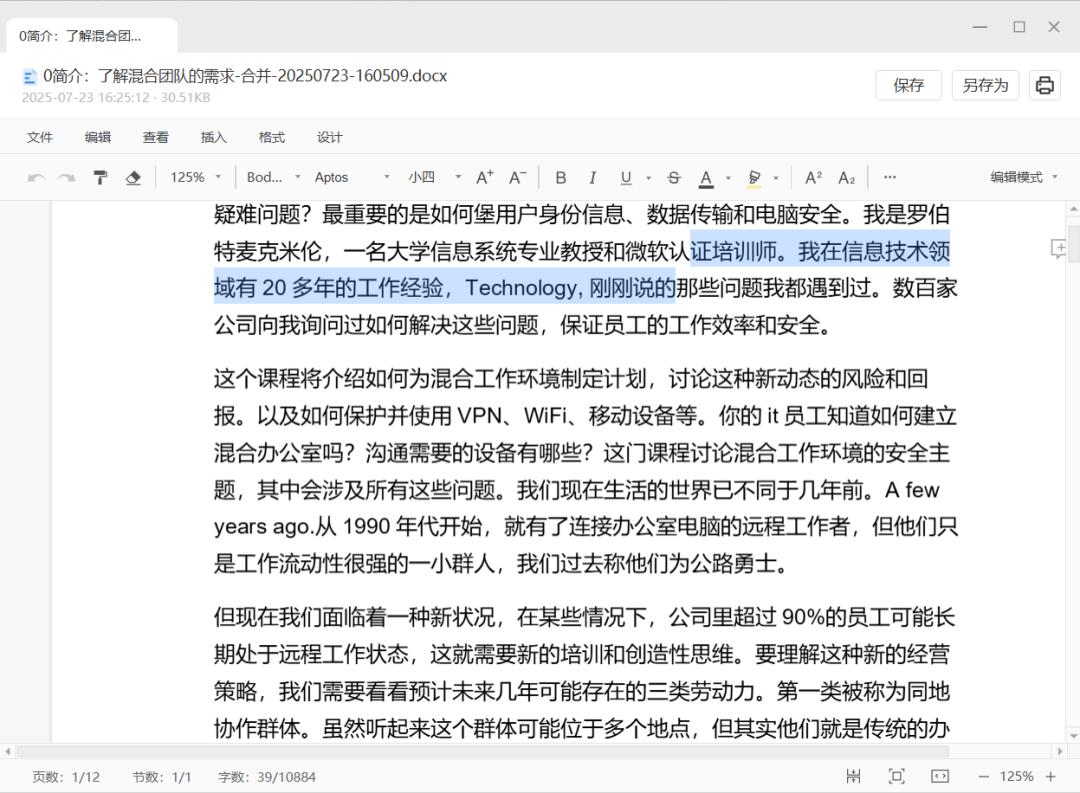The height and width of the screenshot is (793, 1080).
Task: Toggle strikethrough formatting
Action: pyautogui.click(x=673, y=176)
